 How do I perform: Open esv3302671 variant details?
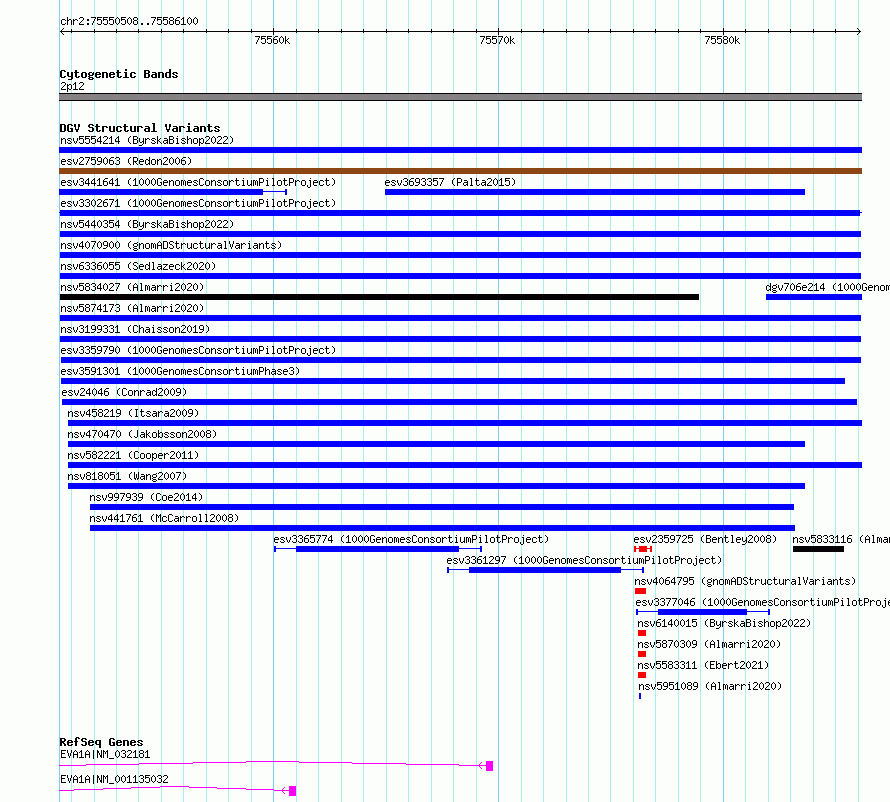pyautogui.click(x=198, y=203)
